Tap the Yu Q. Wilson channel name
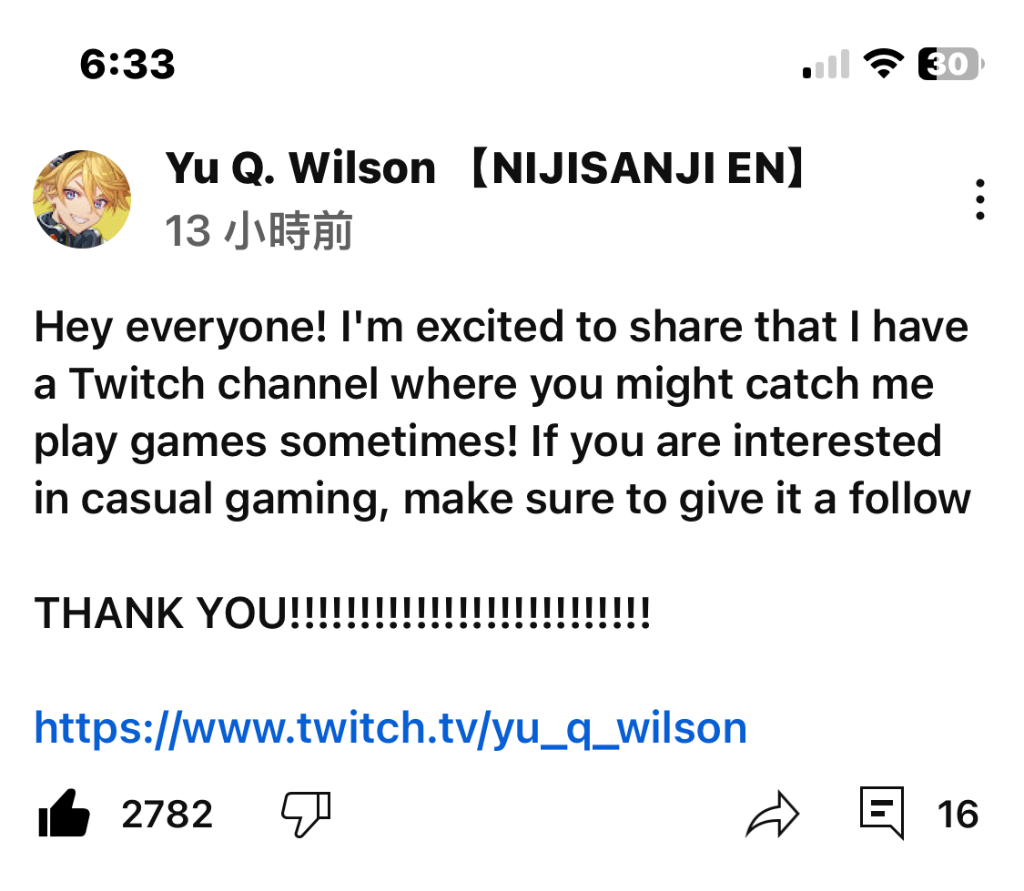The image size is (1024, 891). pyautogui.click(x=300, y=169)
